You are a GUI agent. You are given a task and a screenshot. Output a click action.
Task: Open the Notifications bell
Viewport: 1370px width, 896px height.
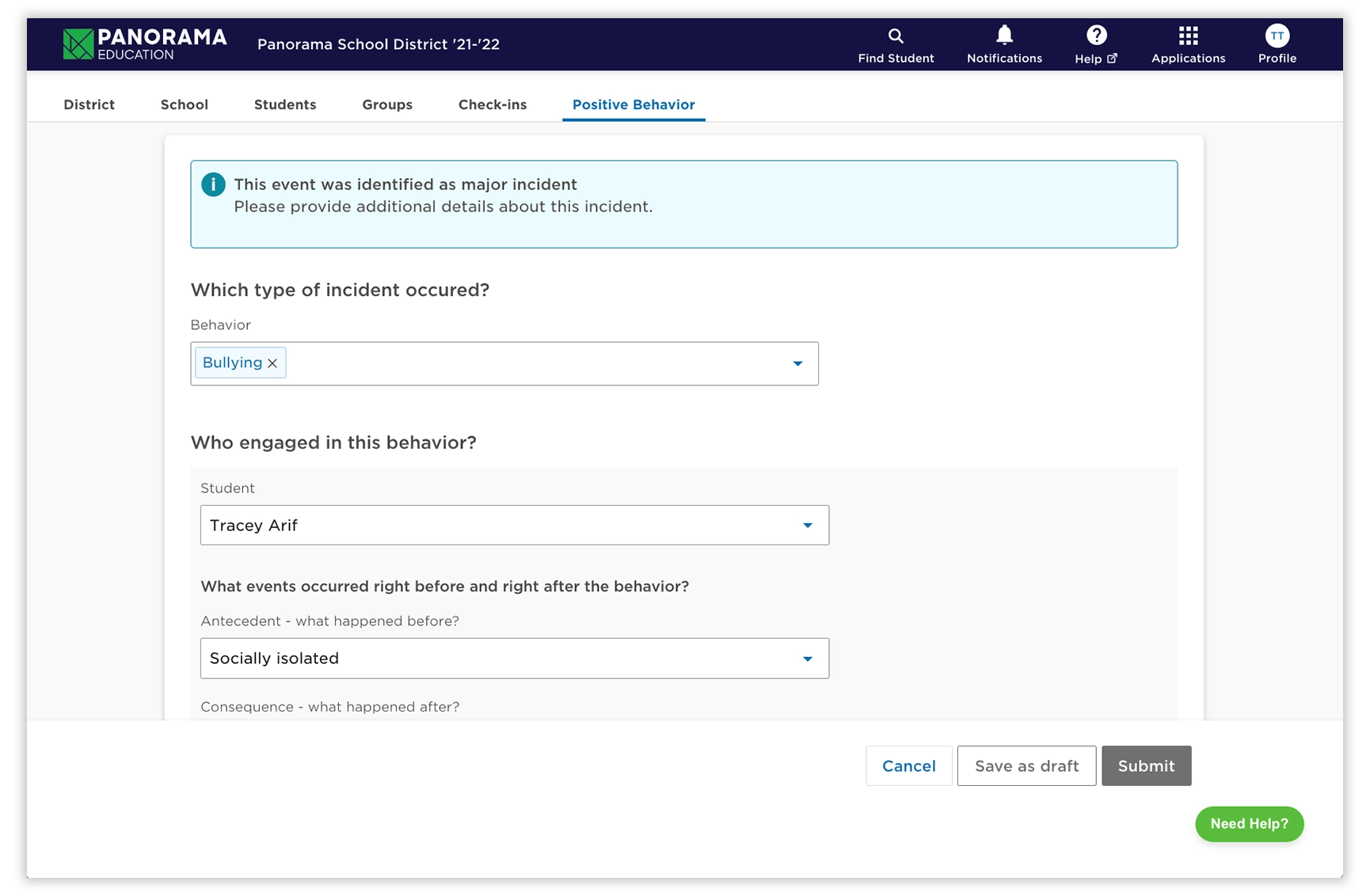(x=1004, y=36)
